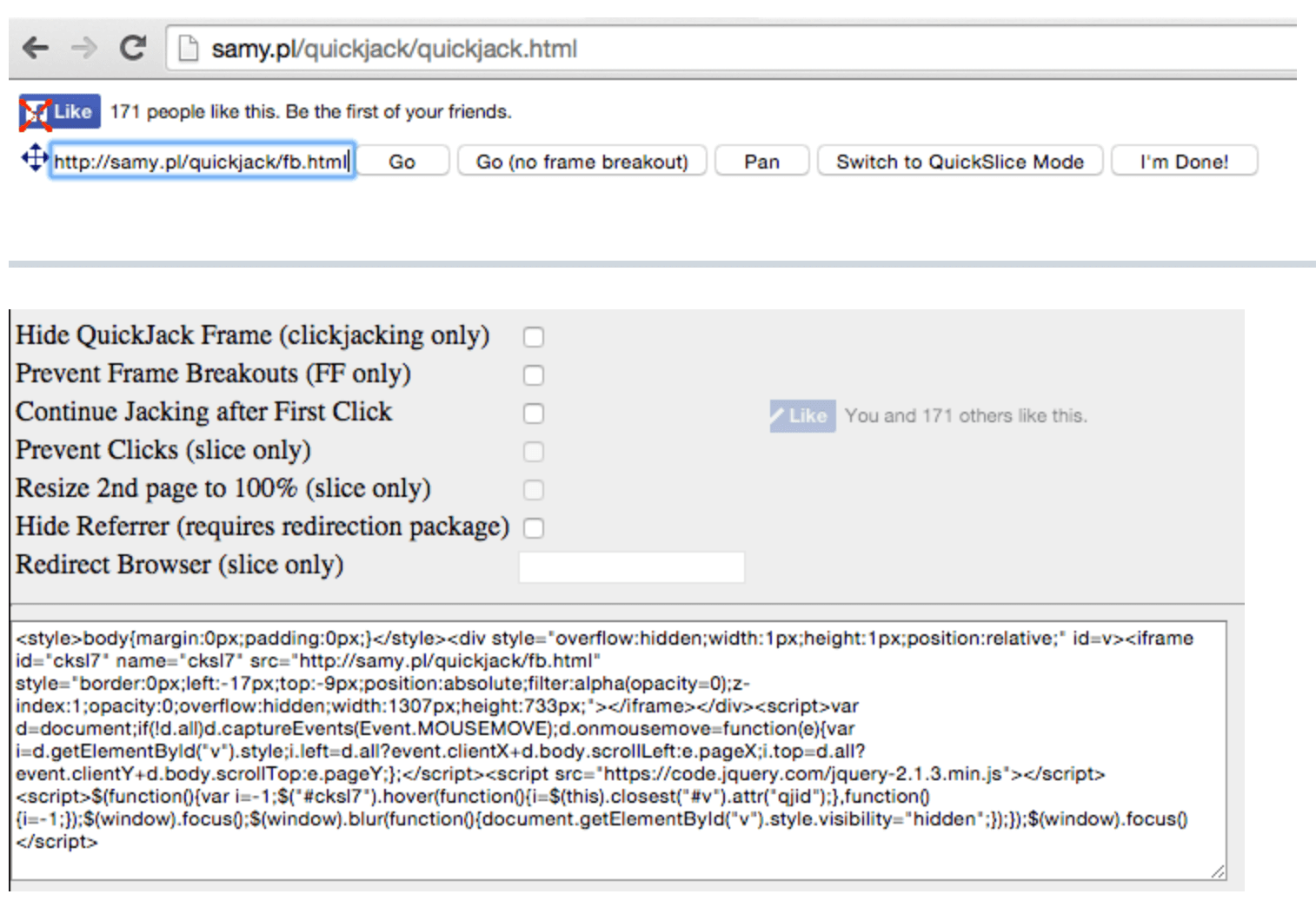
Task: Click the I'm Done! button
Action: (x=1185, y=162)
